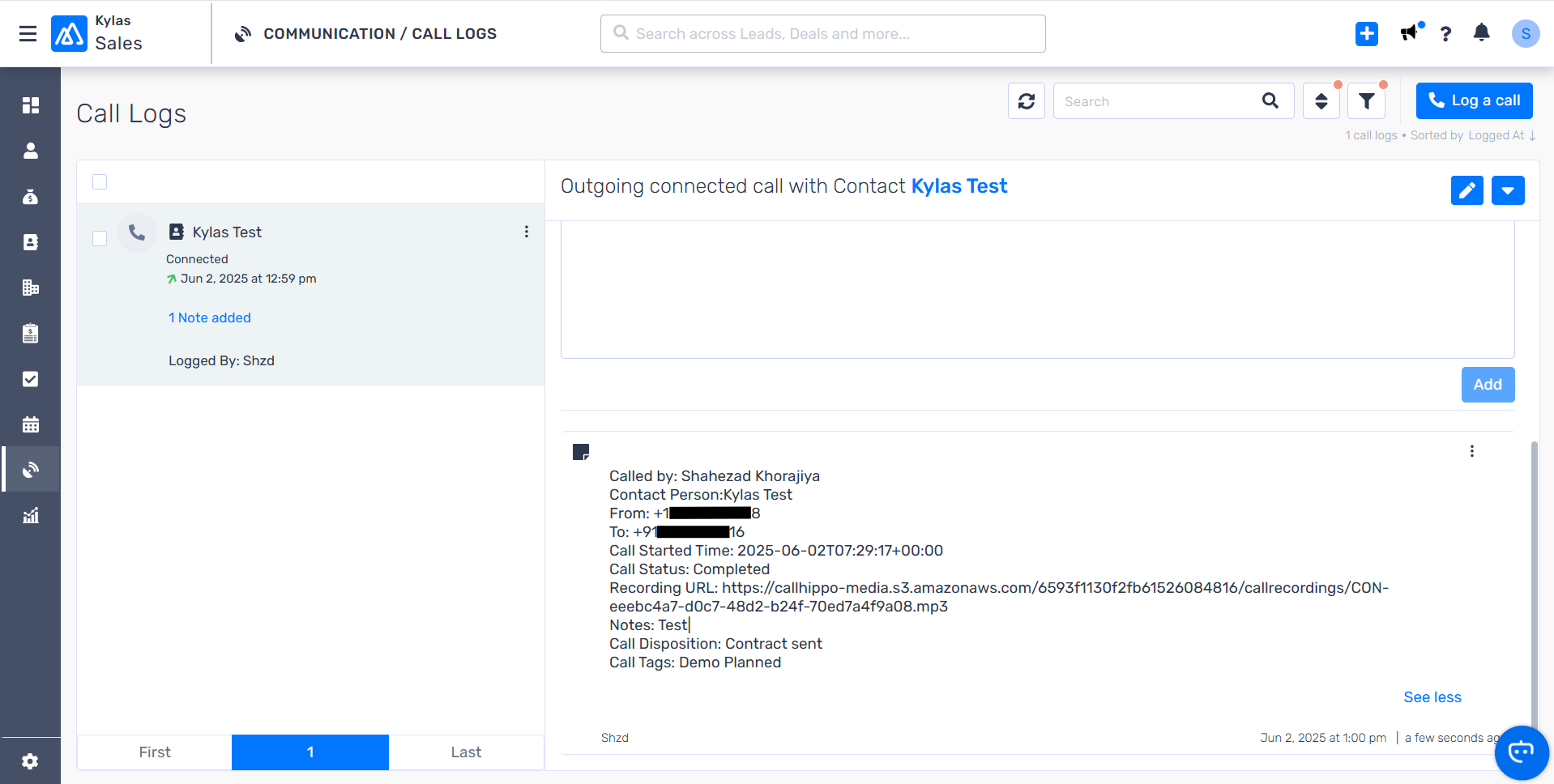
Task: Open Settings gear in sidebar
Action: tap(30, 761)
